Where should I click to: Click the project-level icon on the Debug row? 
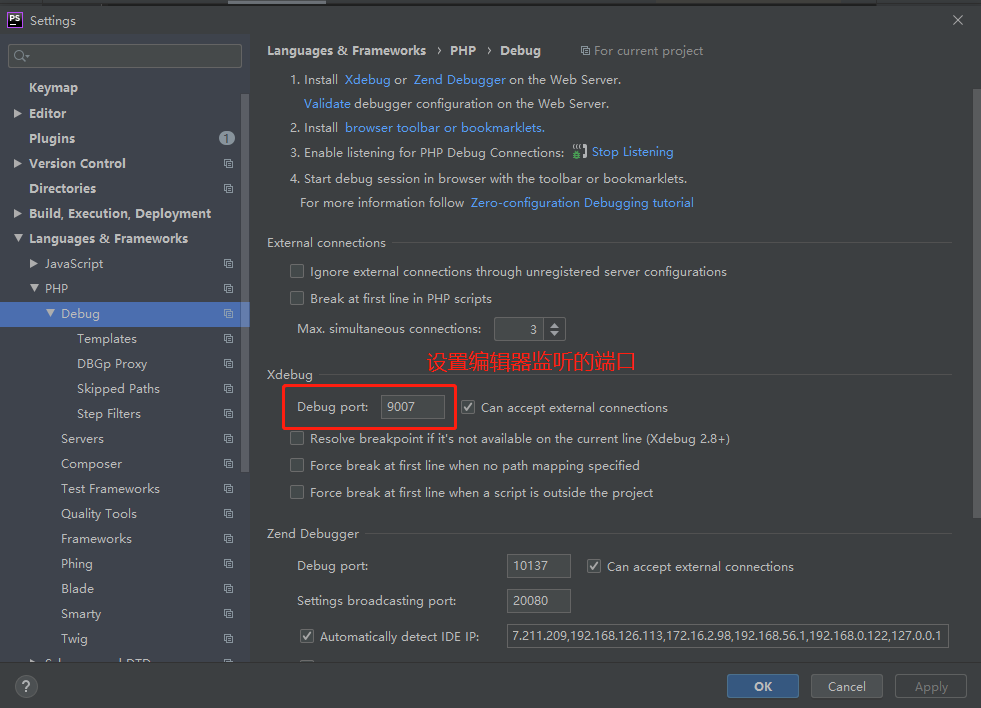pyautogui.click(x=228, y=313)
